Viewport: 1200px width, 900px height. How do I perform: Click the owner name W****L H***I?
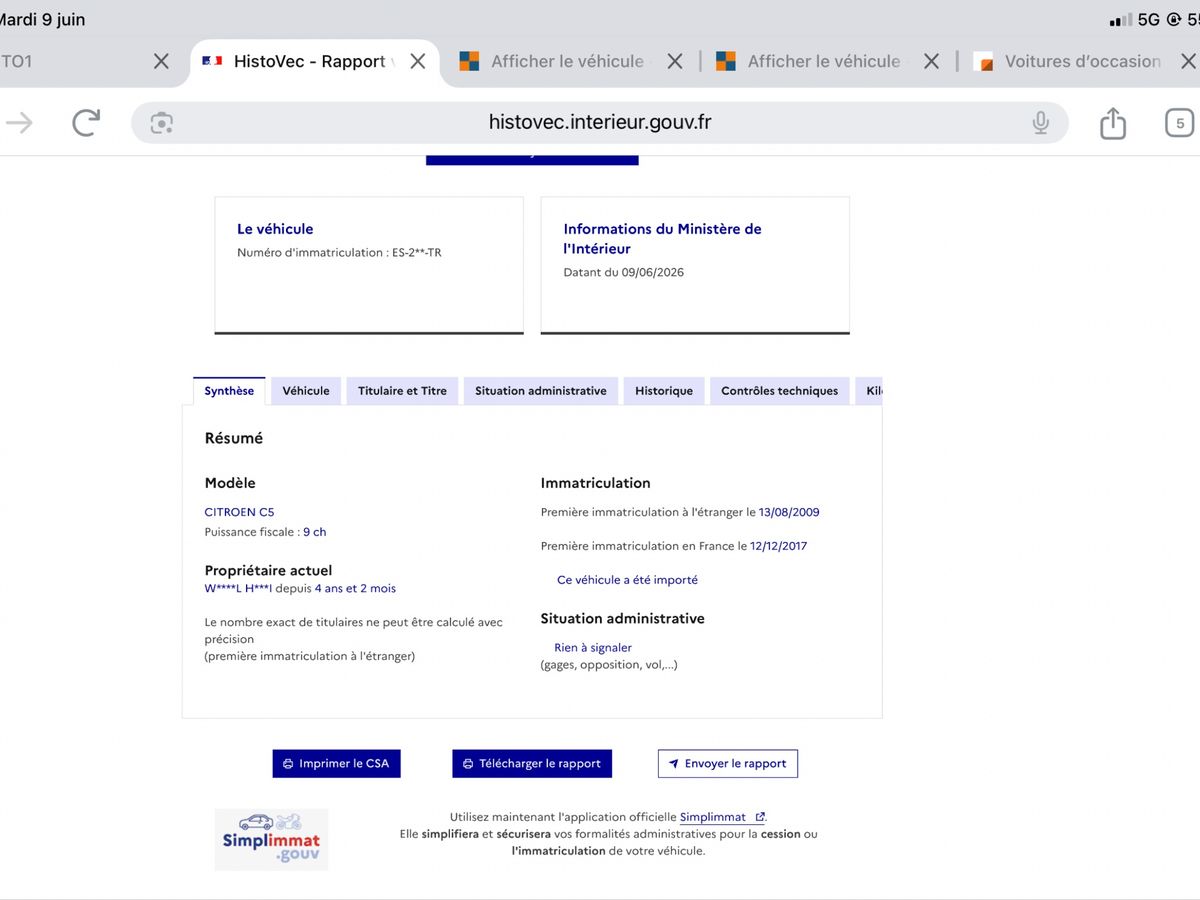[239, 588]
